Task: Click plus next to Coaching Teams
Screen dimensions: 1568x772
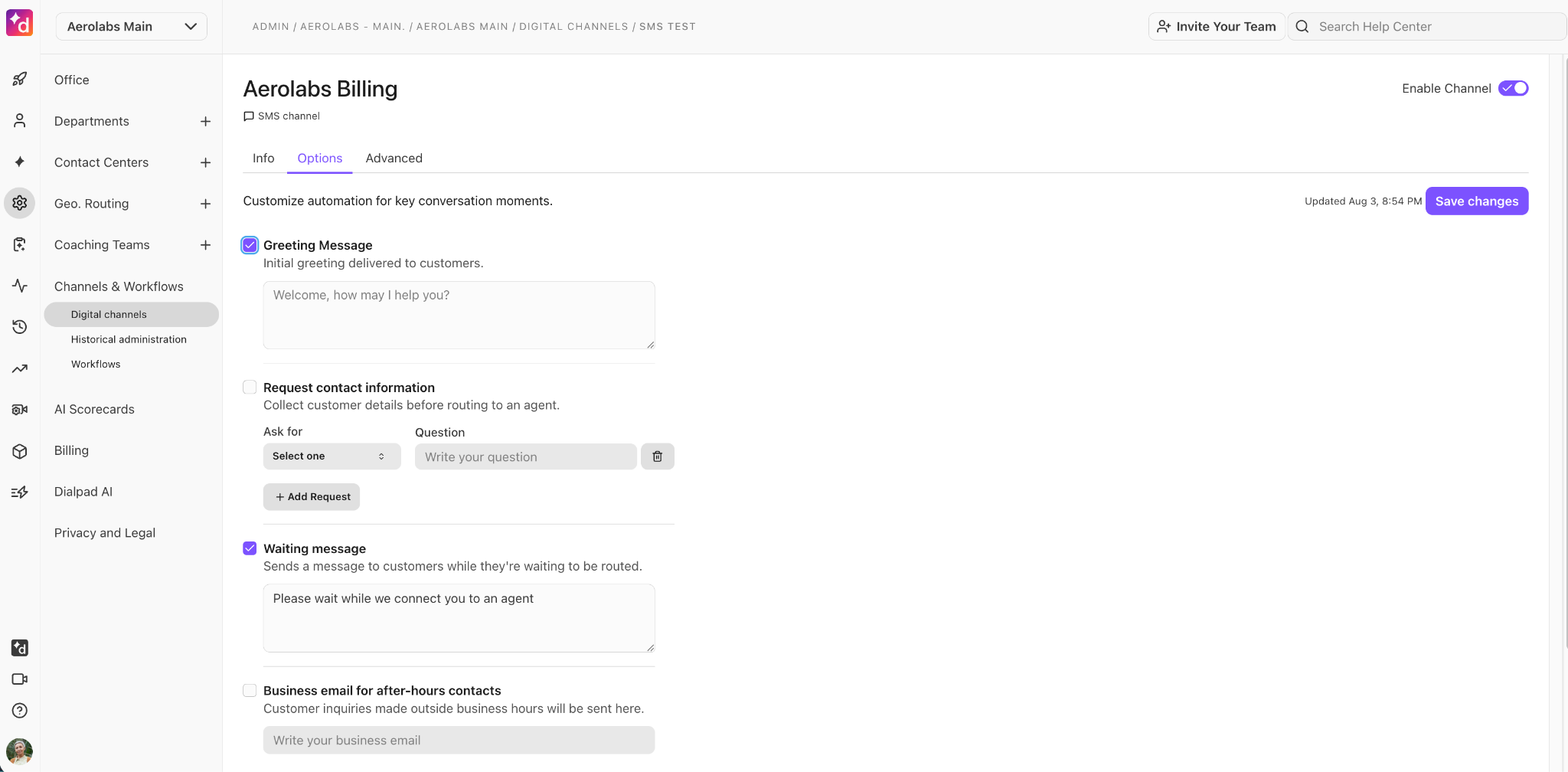Action: coord(205,246)
